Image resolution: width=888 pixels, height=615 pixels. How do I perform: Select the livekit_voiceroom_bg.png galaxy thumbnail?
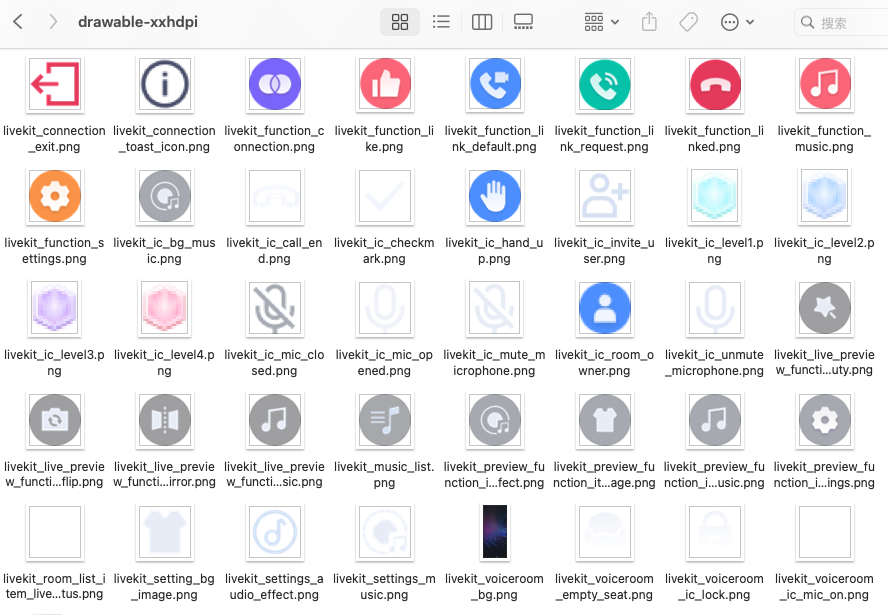pyautogui.click(x=494, y=532)
